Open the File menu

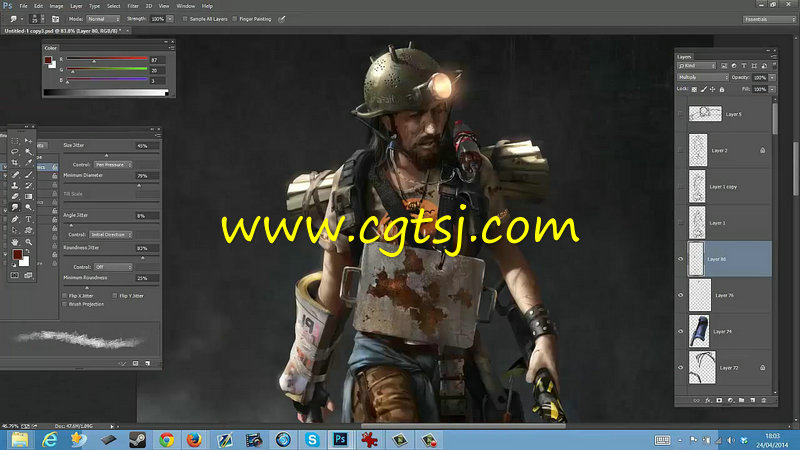pyautogui.click(x=23, y=6)
